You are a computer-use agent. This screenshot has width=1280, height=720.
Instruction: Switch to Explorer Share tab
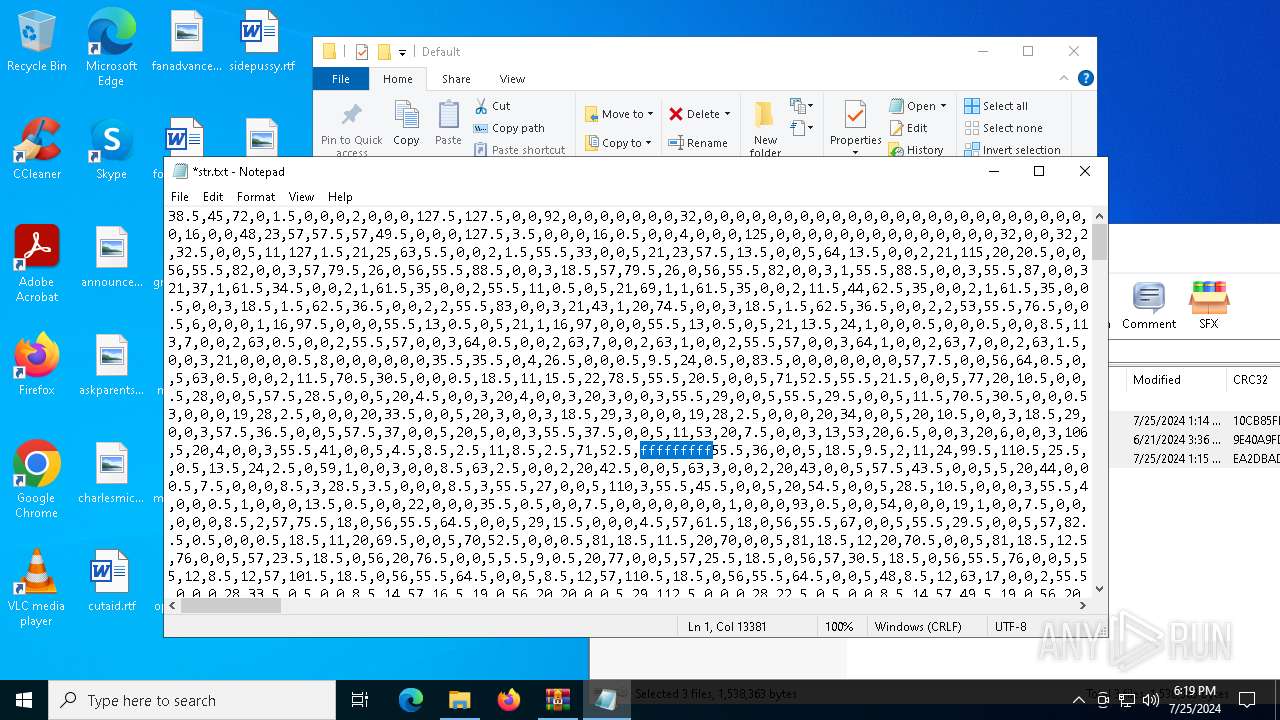tap(456, 79)
